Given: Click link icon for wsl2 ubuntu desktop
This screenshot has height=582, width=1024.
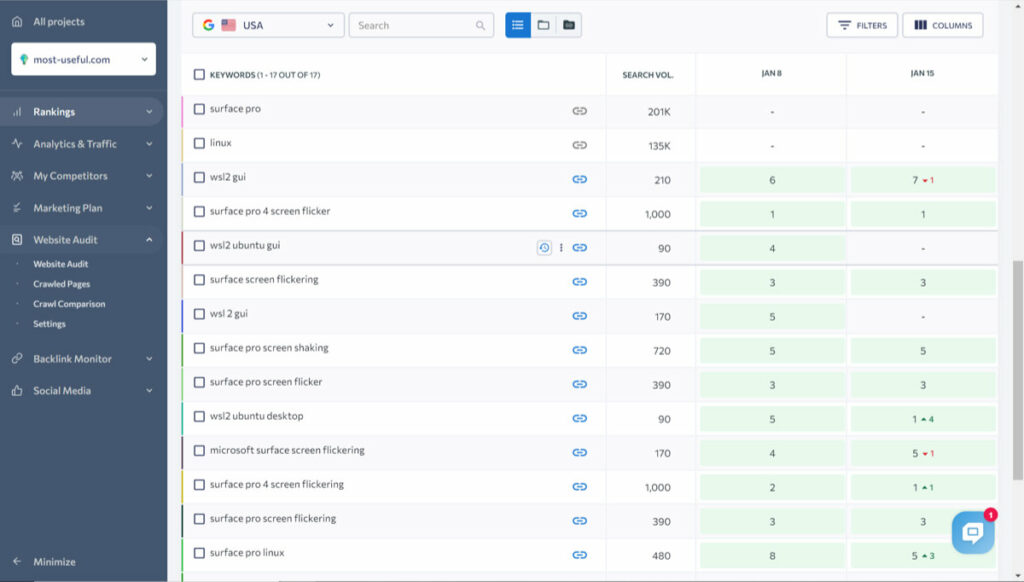Looking at the screenshot, I should [579, 418].
